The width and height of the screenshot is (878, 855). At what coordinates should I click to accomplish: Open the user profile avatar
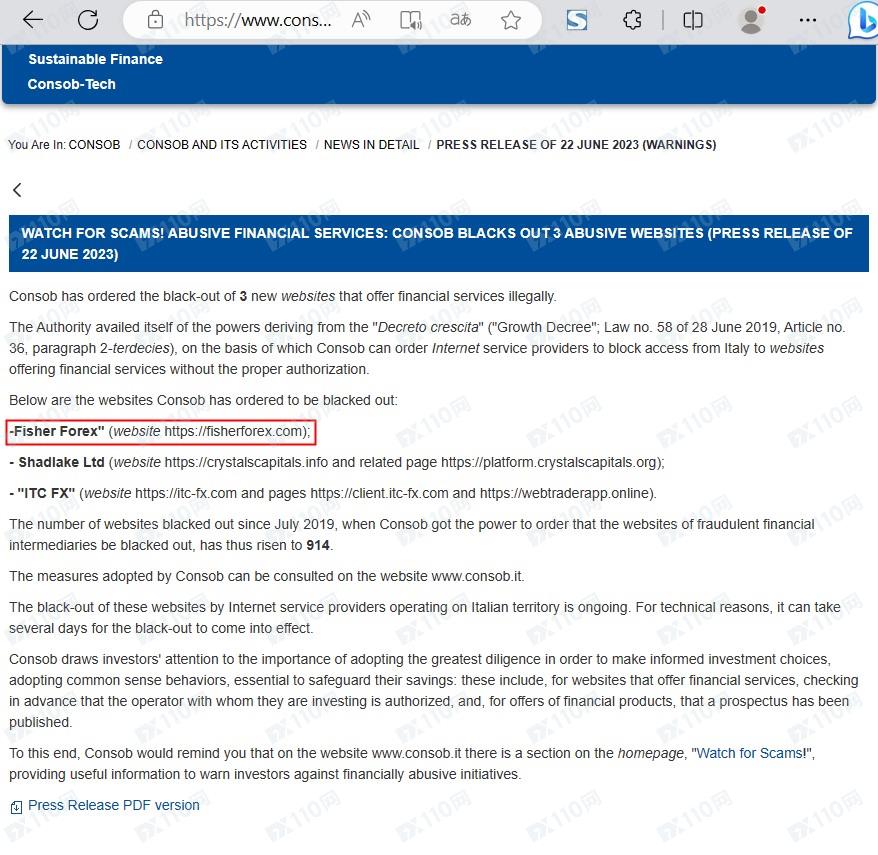751,20
